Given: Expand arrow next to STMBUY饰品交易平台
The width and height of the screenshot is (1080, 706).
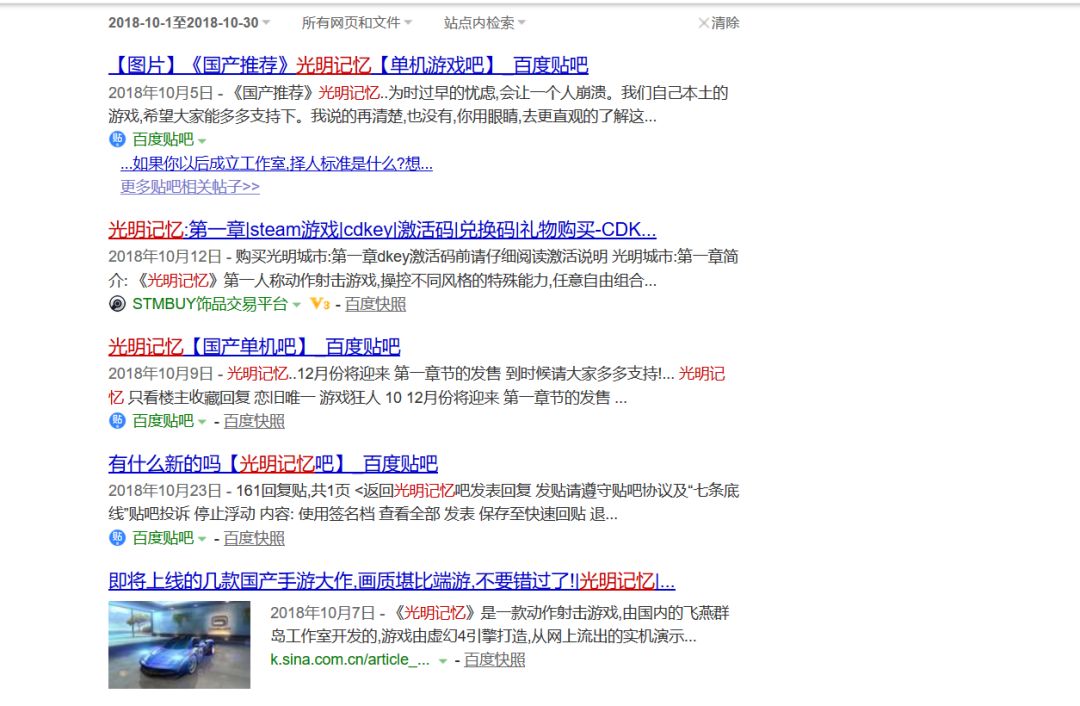Looking at the screenshot, I should click(x=296, y=305).
